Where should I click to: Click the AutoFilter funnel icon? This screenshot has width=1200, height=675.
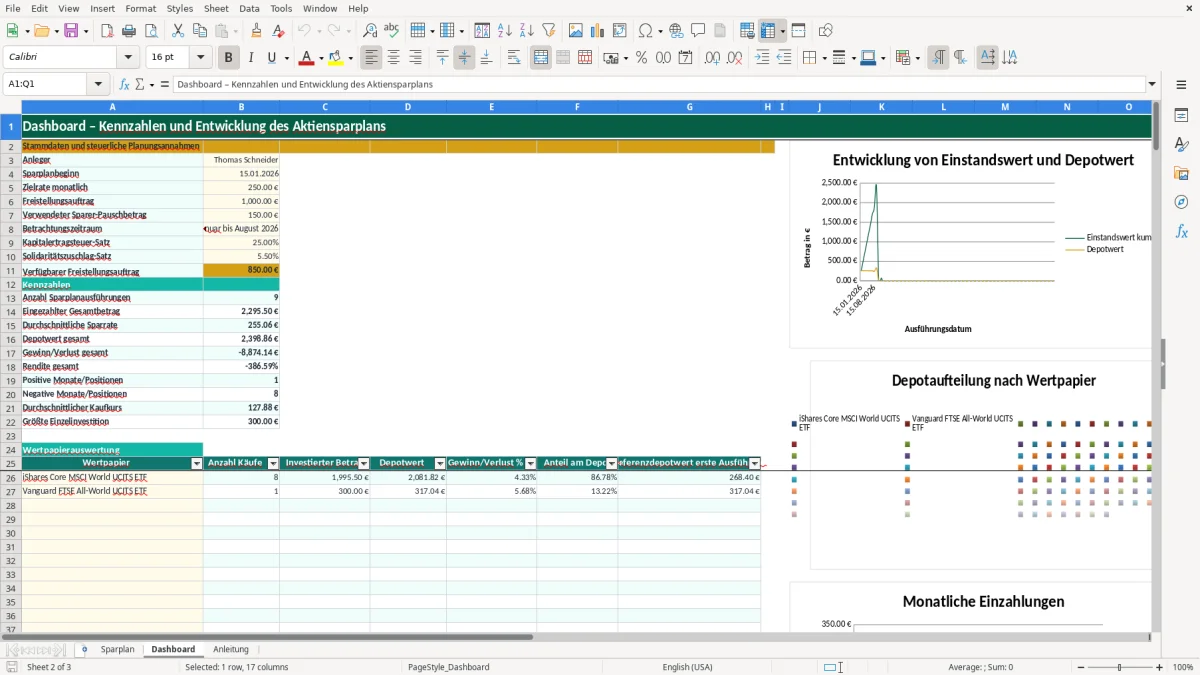548,31
